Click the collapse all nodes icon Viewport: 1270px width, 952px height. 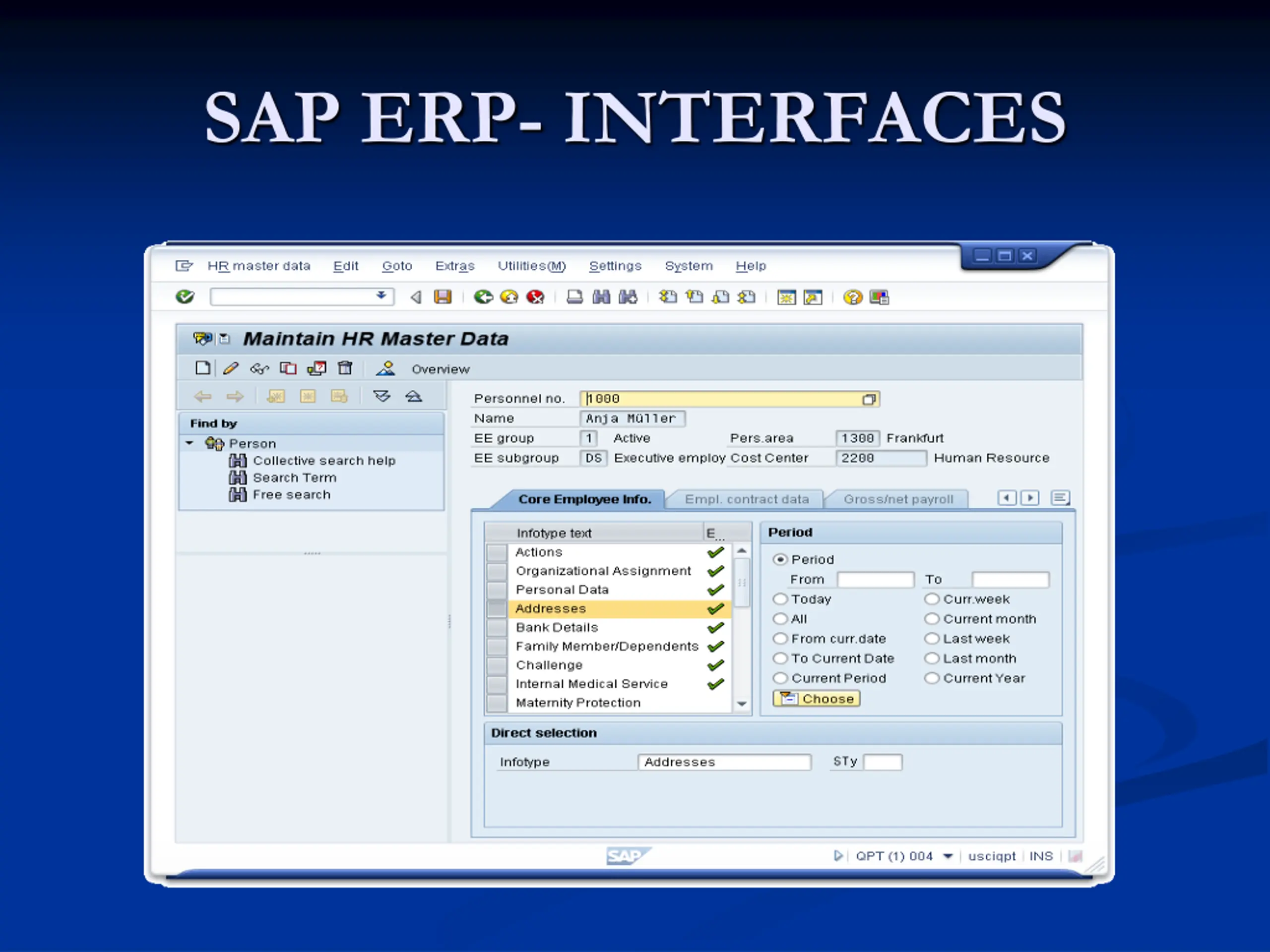pos(413,397)
